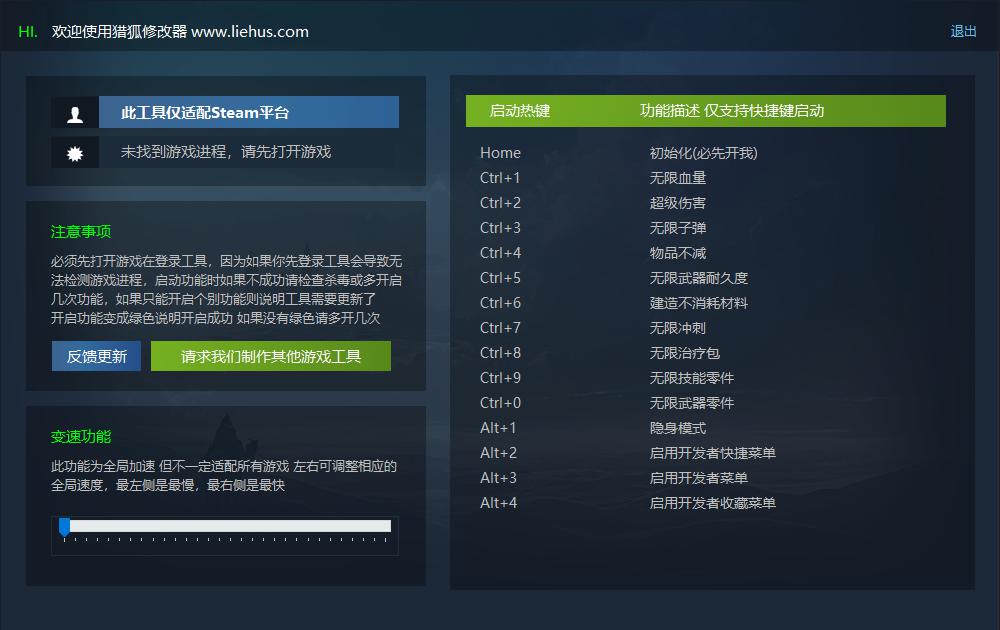
Task: Select the 无限治疗包 function
Action: [684, 353]
